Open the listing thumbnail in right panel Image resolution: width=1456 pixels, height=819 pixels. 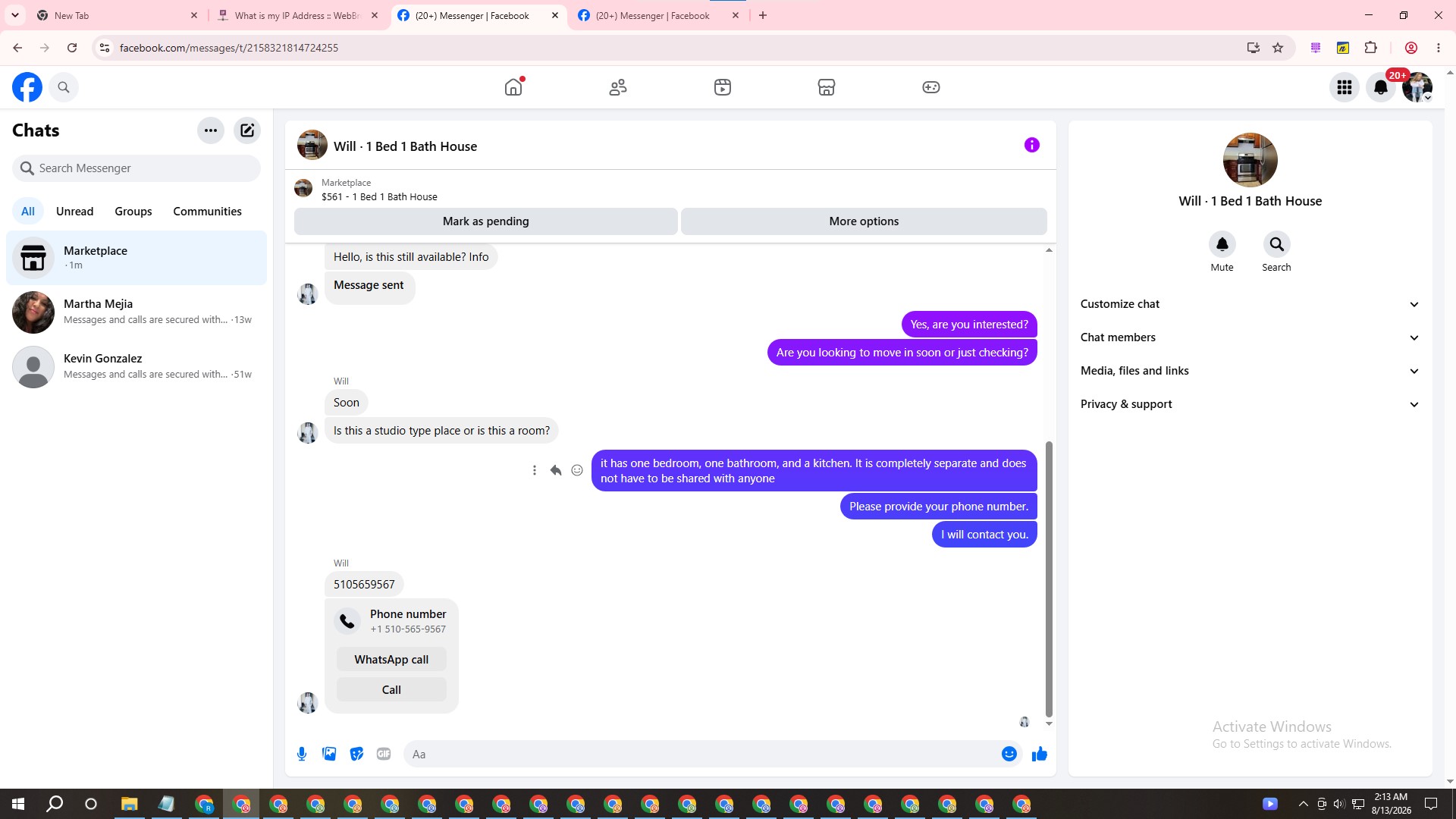click(x=1250, y=160)
